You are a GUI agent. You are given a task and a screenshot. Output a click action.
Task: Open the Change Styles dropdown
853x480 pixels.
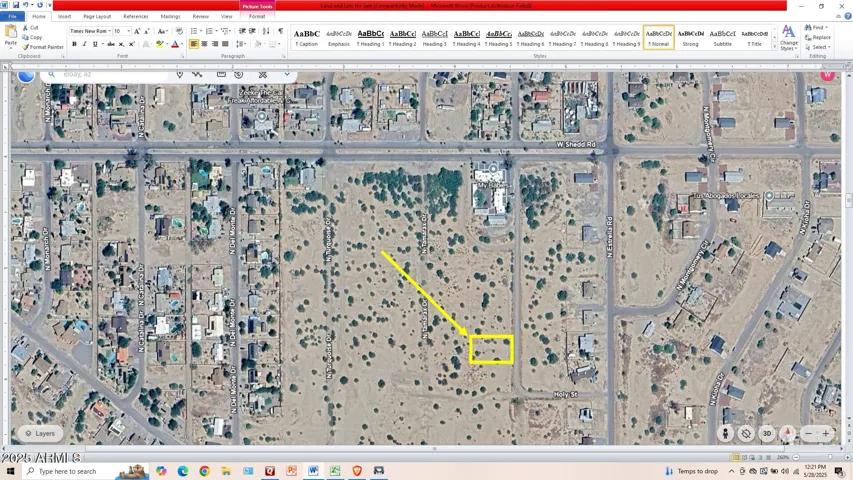tap(788, 38)
